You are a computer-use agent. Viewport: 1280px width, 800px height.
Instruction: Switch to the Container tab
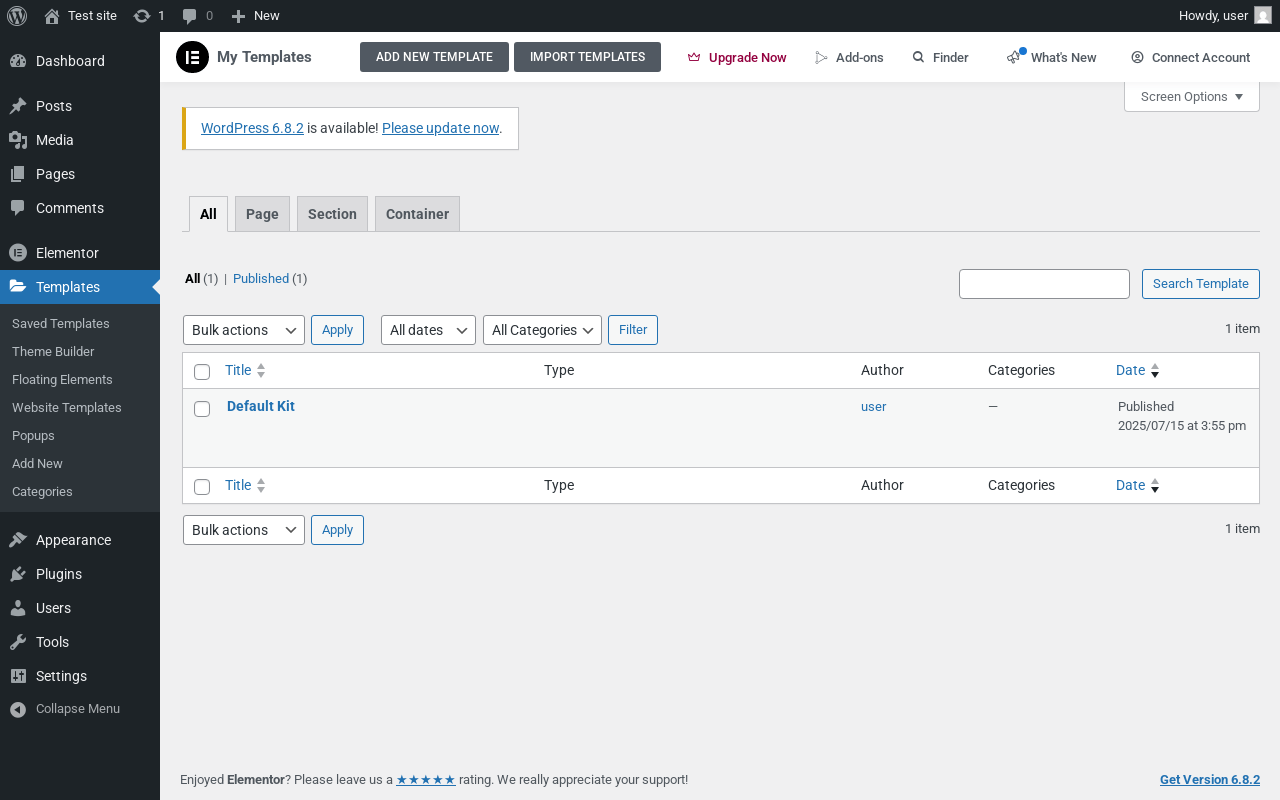(x=417, y=214)
